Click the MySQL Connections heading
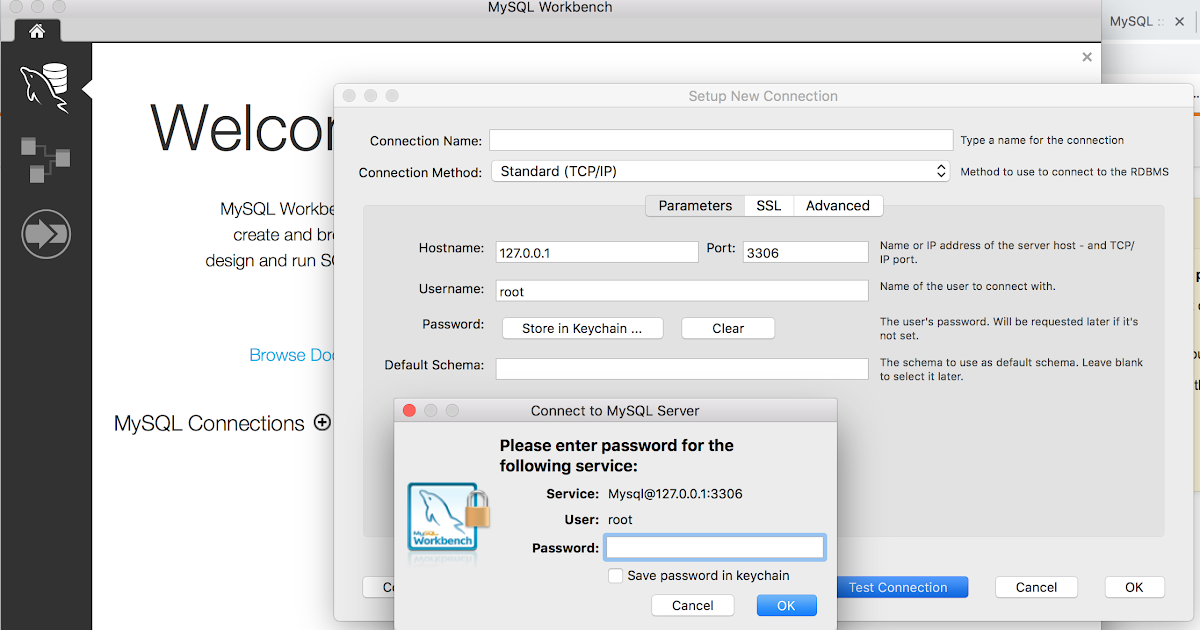Image resolution: width=1200 pixels, height=630 pixels. (x=209, y=423)
